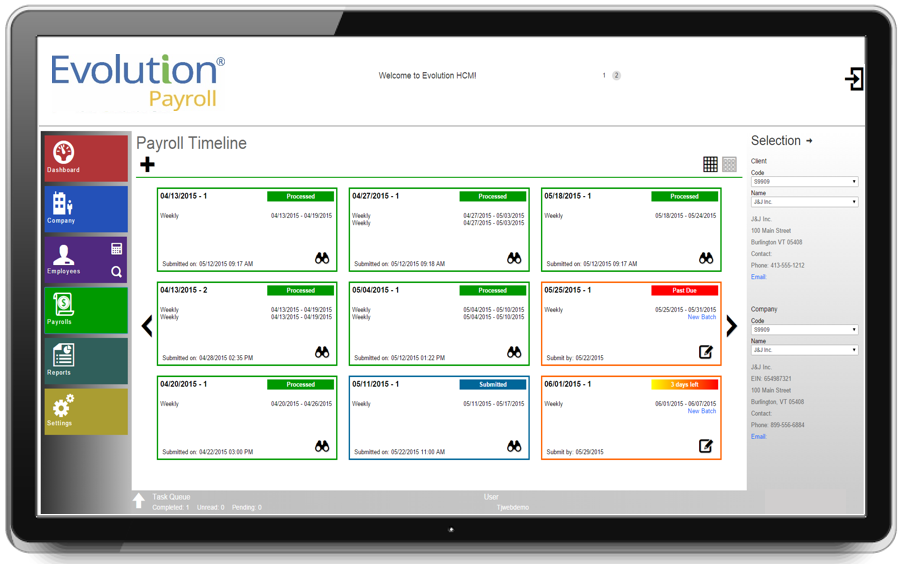Edit the 06/01/2015 - 1 payroll
Image resolution: width=902 pixels, height=567 pixels.
tap(706, 446)
